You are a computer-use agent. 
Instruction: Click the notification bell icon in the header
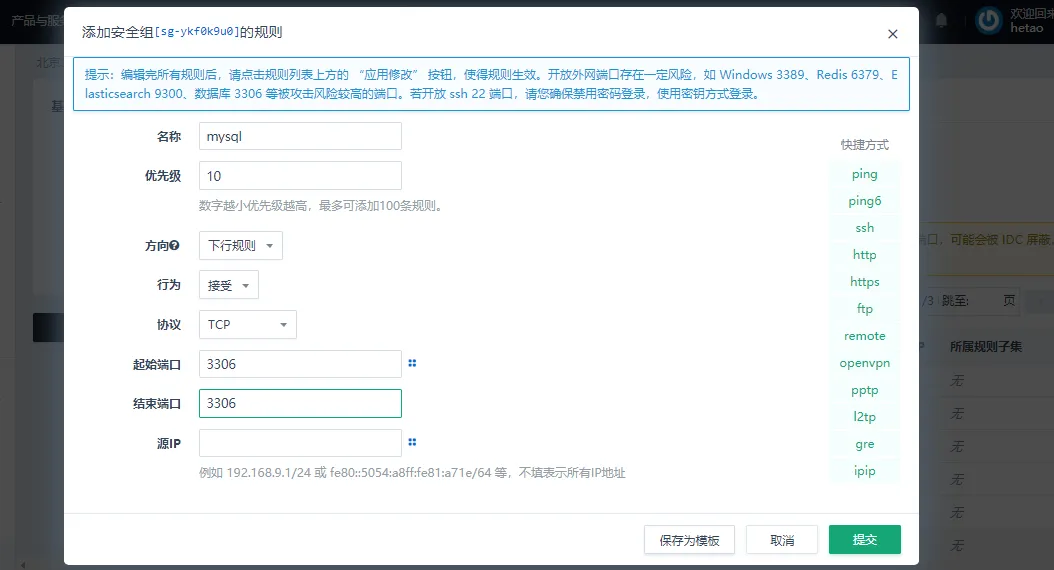(x=941, y=20)
